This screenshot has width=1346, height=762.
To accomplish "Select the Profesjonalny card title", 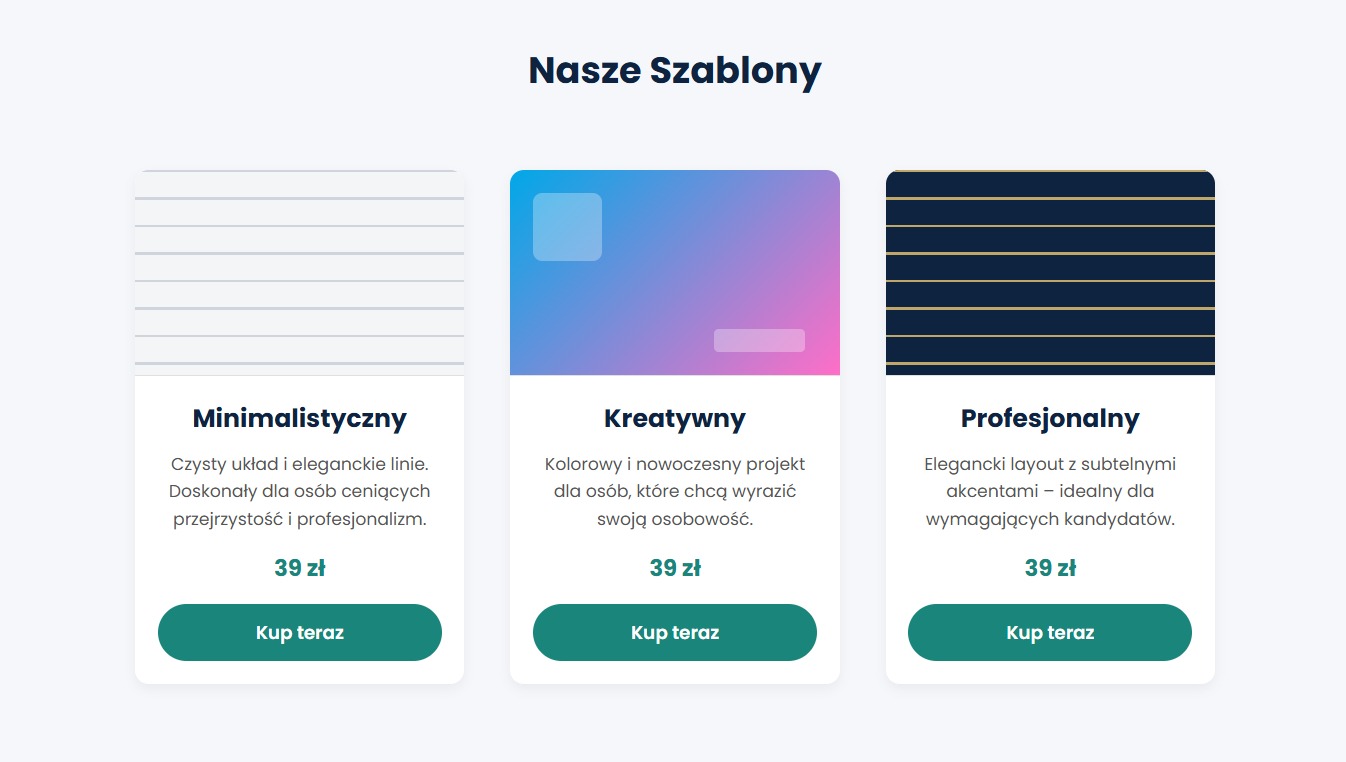I will (x=1049, y=418).
